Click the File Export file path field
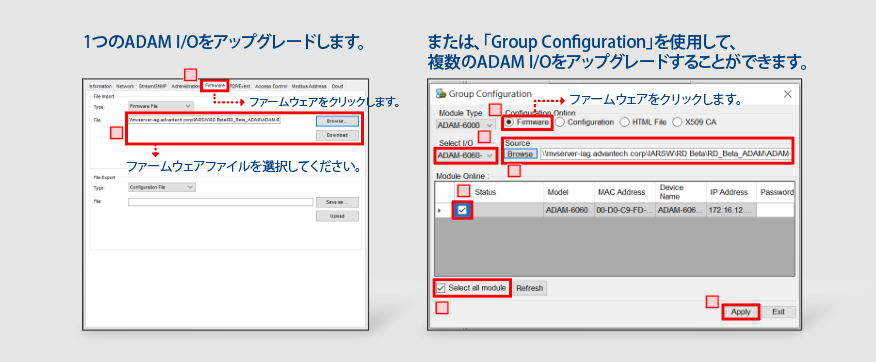This screenshot has height=362, width=876. point(221,202)
